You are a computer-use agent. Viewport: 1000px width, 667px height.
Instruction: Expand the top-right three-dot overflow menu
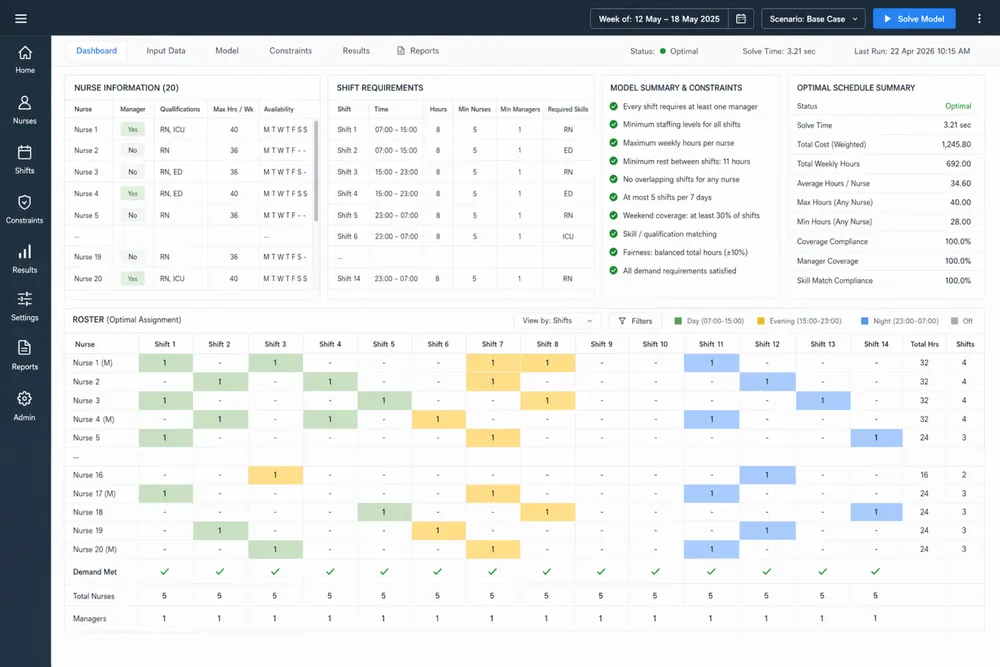pyautogui.click(x=979, y=18)
